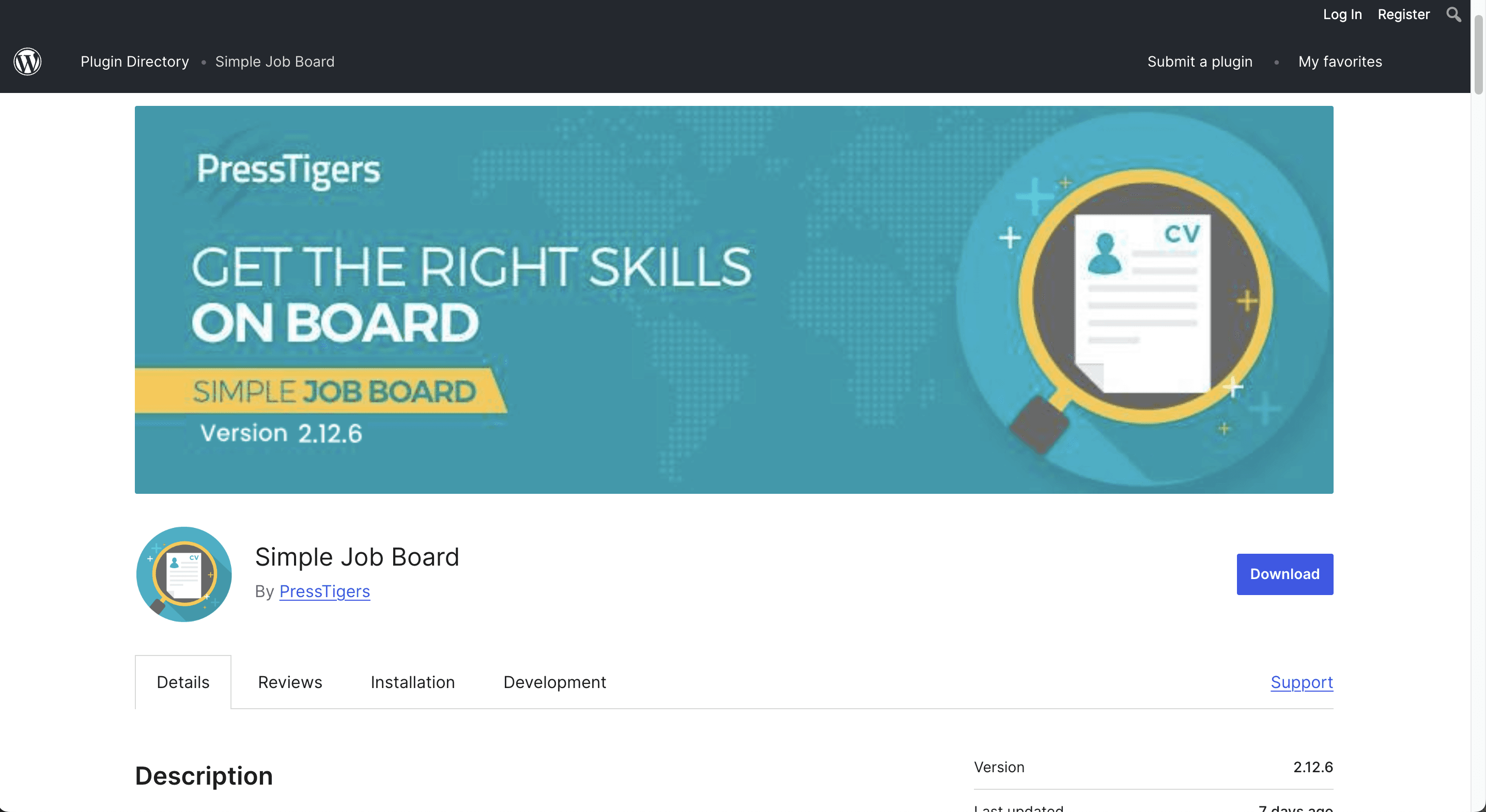This screenshot has width=1486, height=812.
Task: Open the Development tab
Action: (554, 681)
